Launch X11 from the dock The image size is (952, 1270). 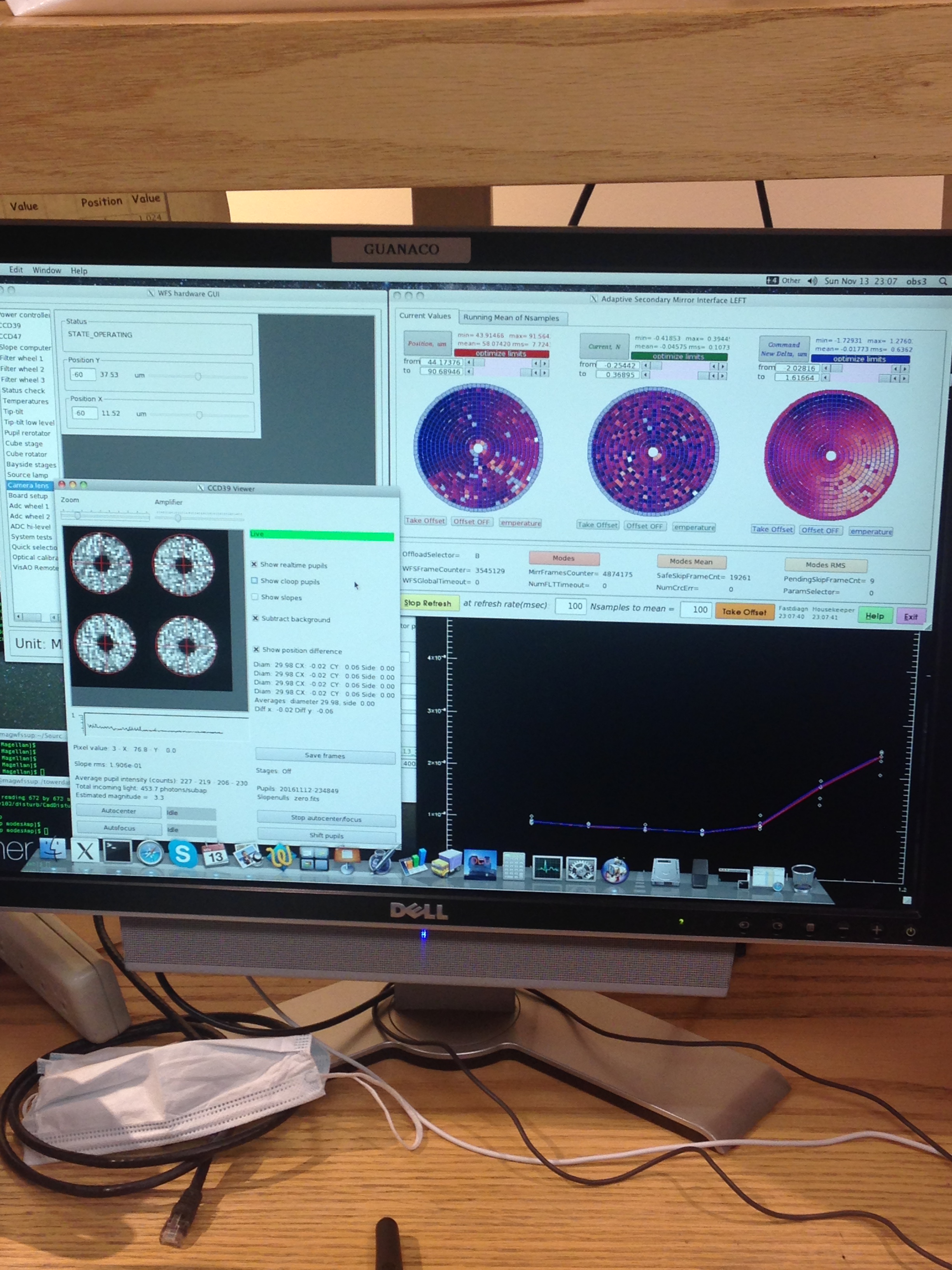pyautogui.click(x=85, y=851)
